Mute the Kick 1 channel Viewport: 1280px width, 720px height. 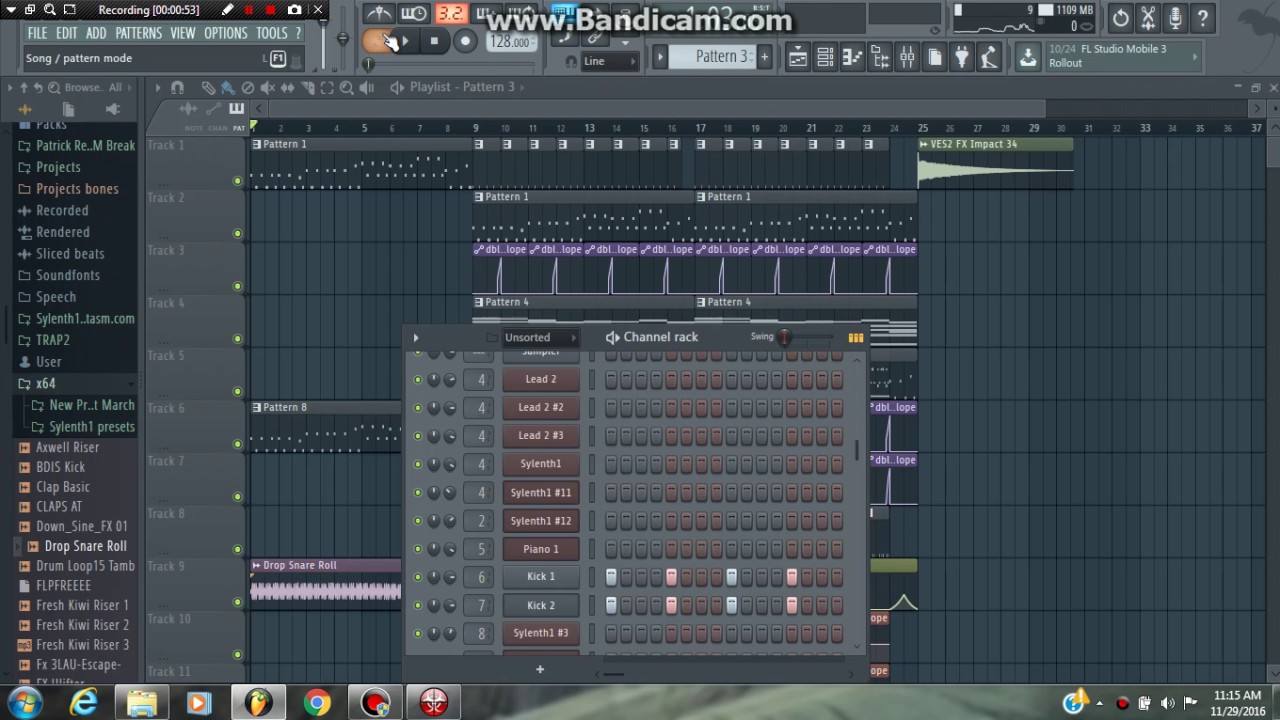[x=418, y=577]
